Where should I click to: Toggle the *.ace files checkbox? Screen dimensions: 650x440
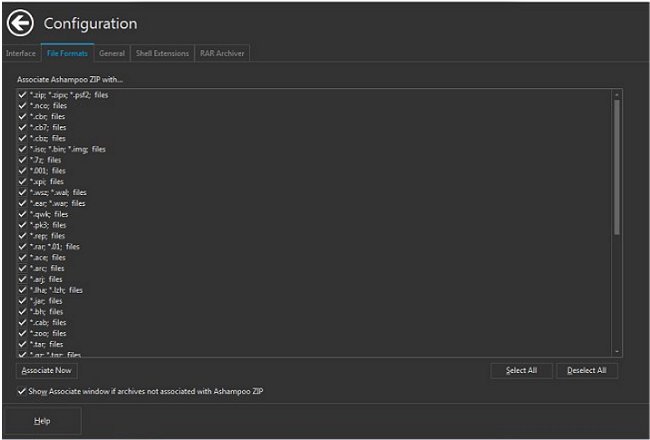coord(23,257)
